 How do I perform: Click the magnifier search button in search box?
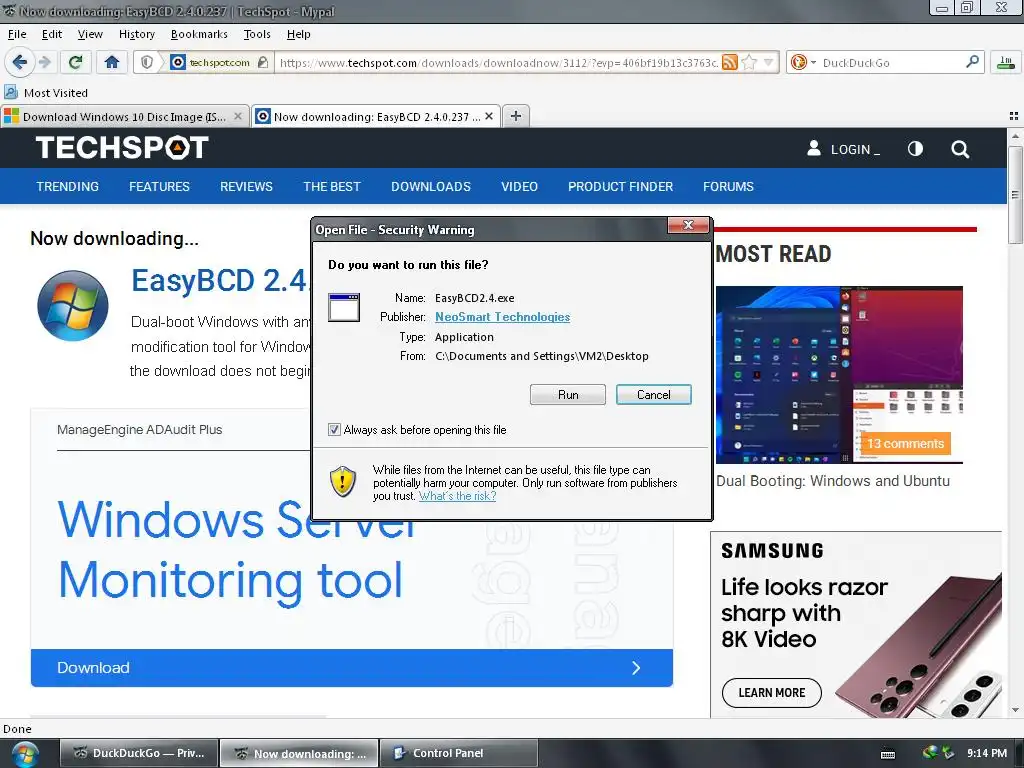[972, 61]
